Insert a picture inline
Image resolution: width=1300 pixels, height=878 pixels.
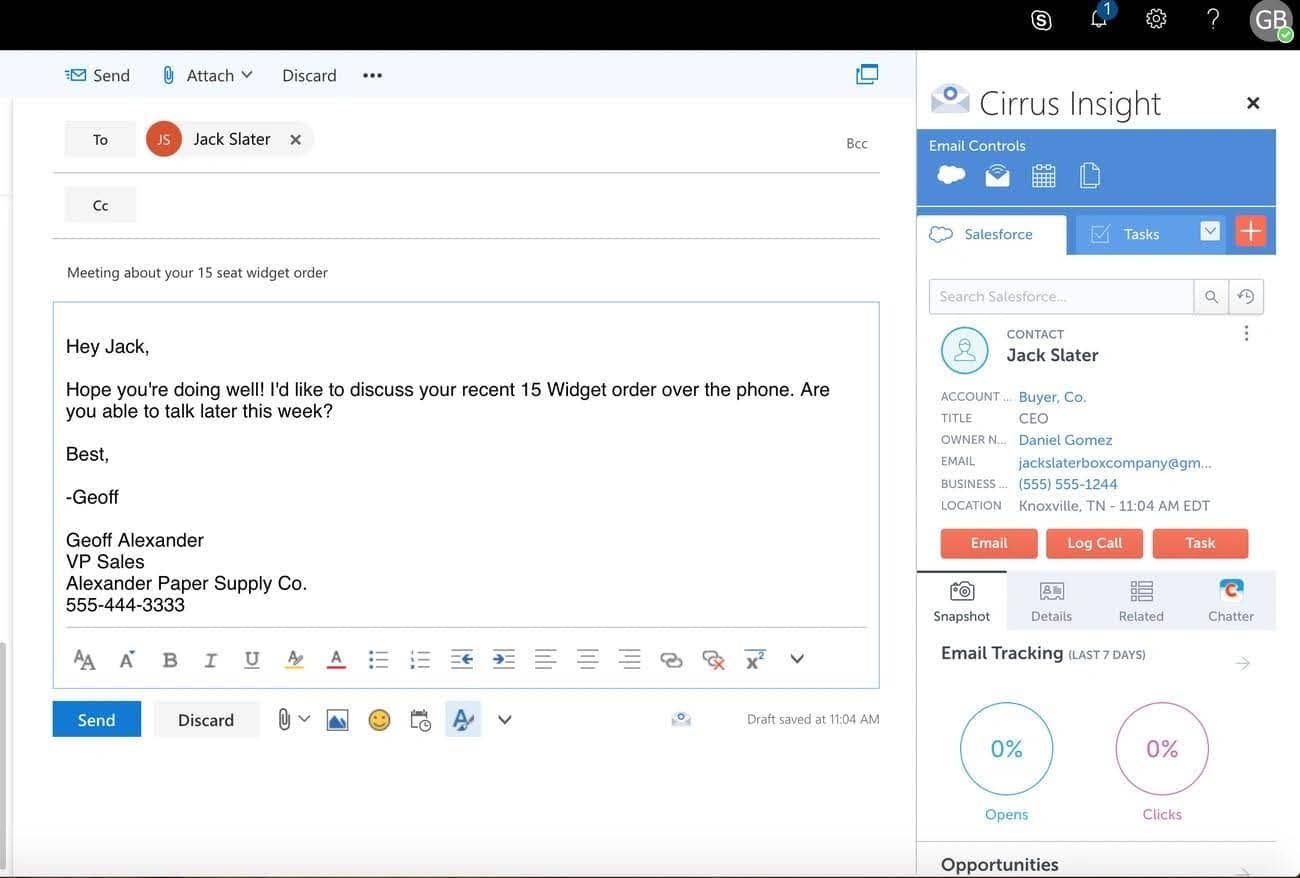click(338, 717)
